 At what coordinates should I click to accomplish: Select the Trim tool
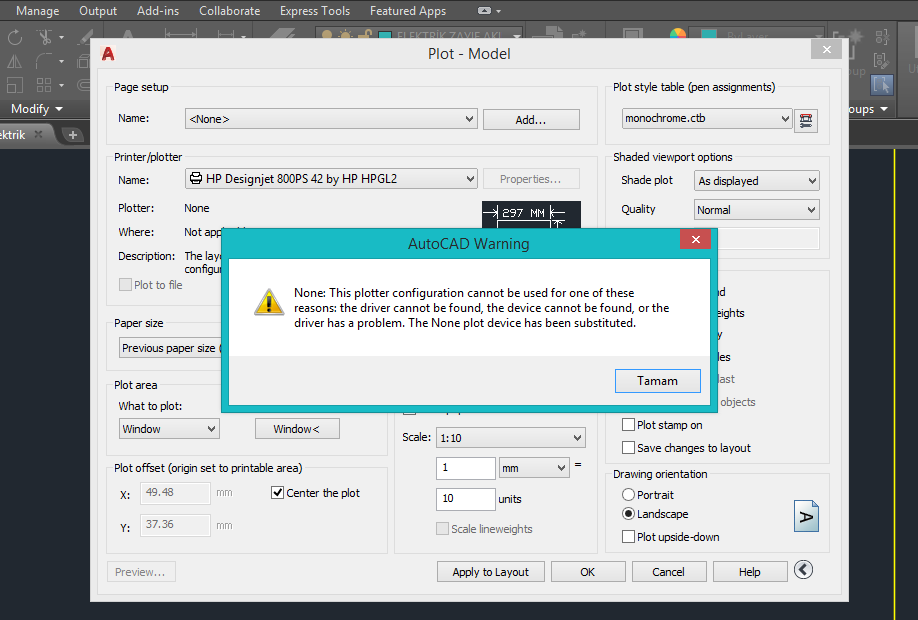click(x=46, y=37)
